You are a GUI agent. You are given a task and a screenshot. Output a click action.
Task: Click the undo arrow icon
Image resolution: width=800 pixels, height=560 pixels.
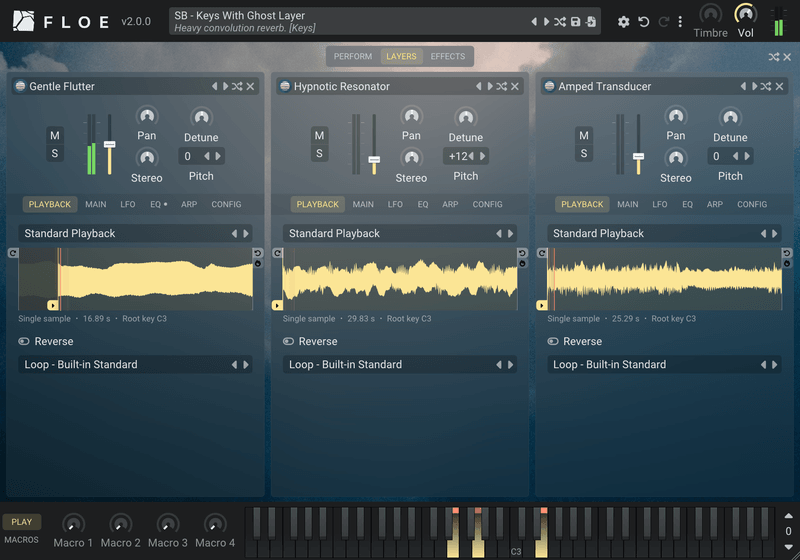click(644, 22)
